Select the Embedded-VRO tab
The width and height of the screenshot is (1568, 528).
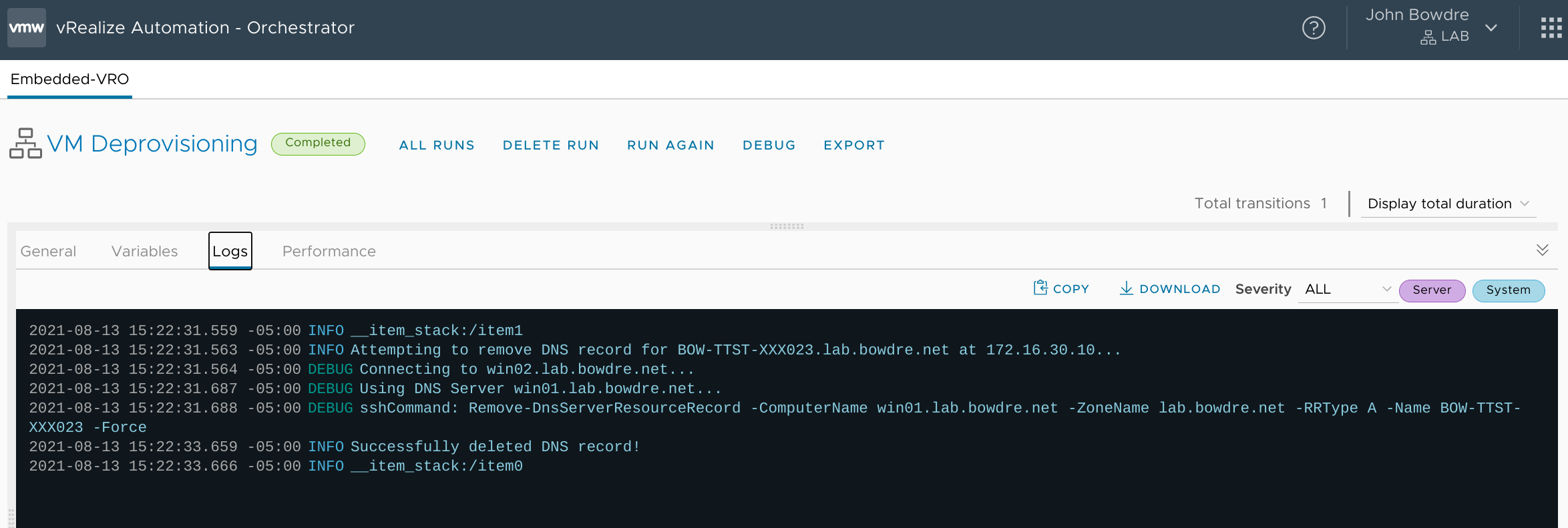point(69,79)
